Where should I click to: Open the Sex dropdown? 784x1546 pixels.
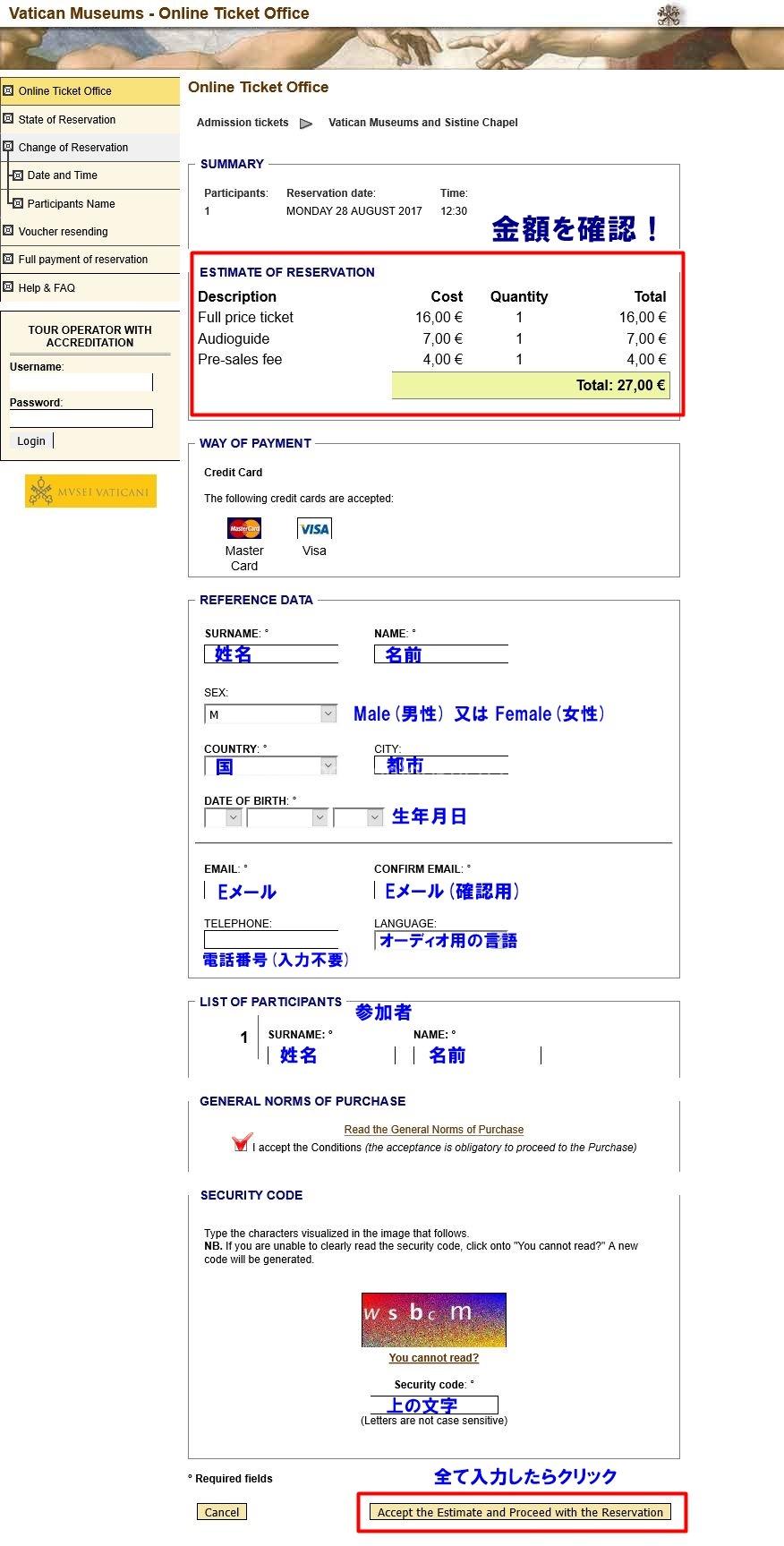(270, 714)
